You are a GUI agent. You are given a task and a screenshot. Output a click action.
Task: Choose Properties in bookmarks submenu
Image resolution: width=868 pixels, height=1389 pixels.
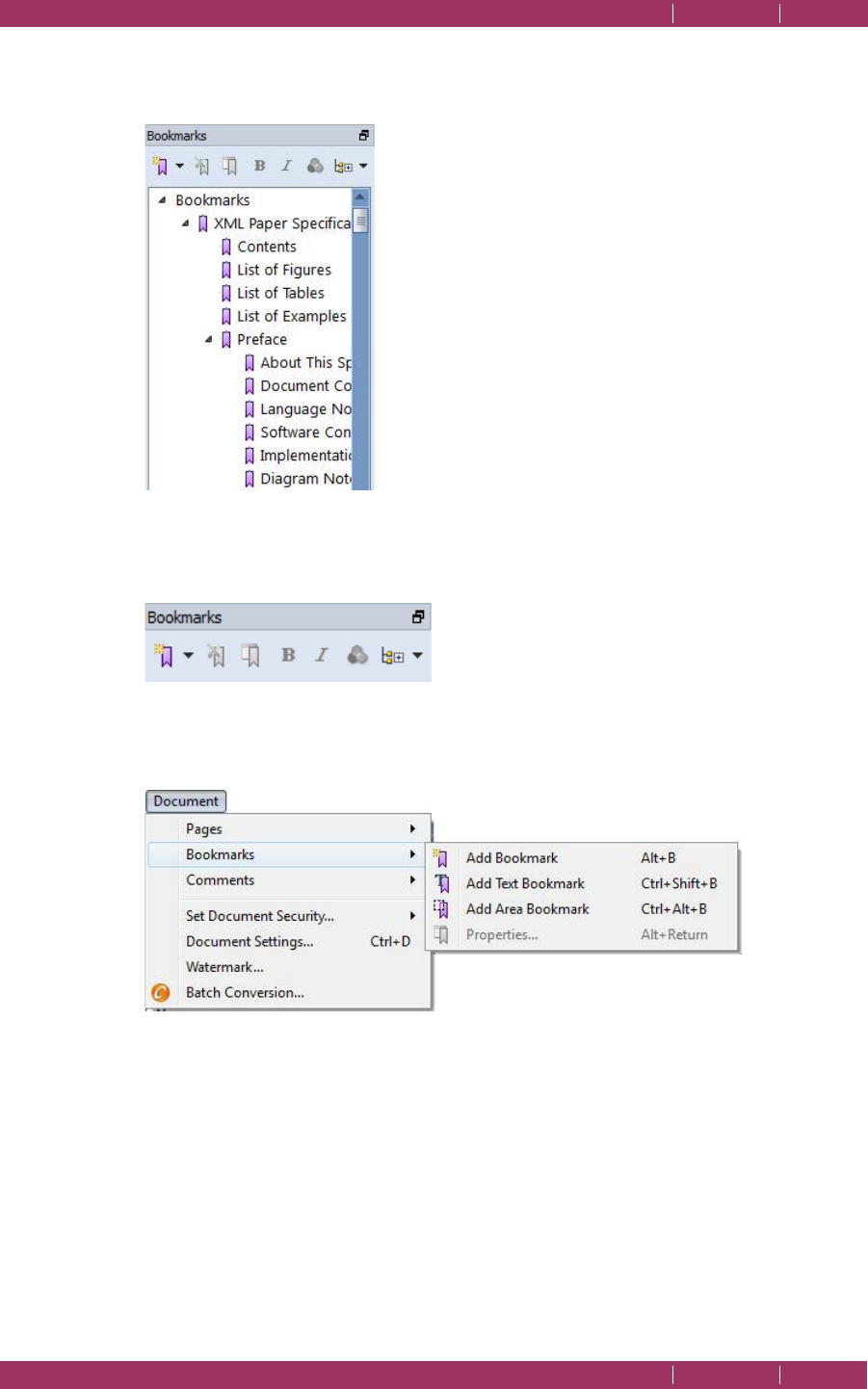[583, 935]
